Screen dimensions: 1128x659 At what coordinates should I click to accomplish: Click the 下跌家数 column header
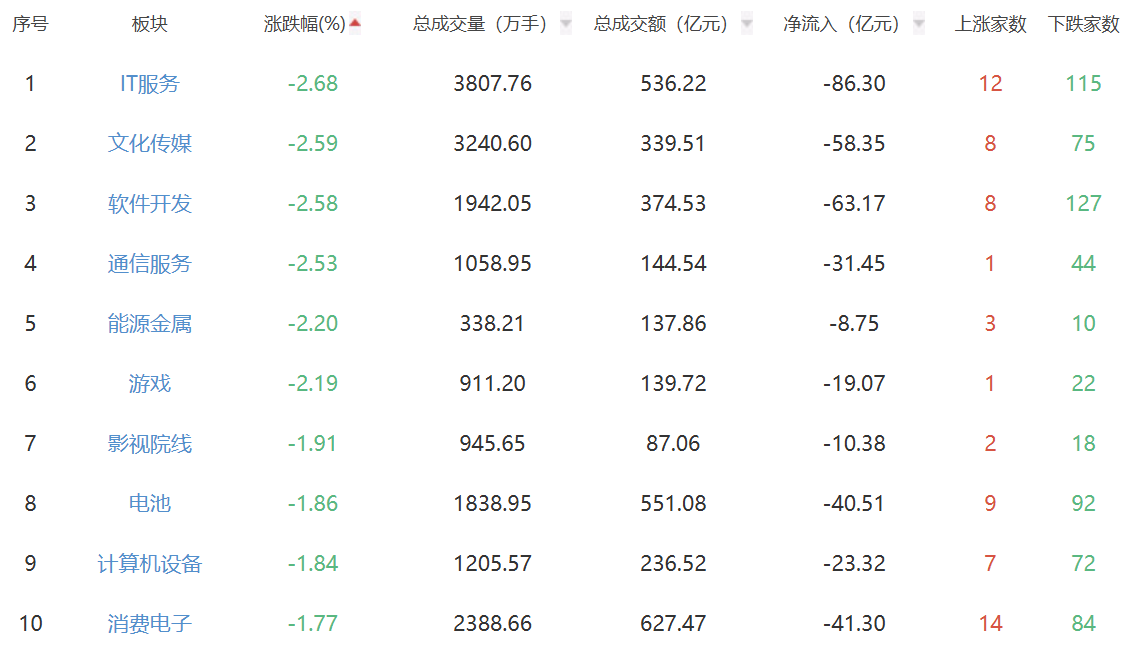[1083, 24]
